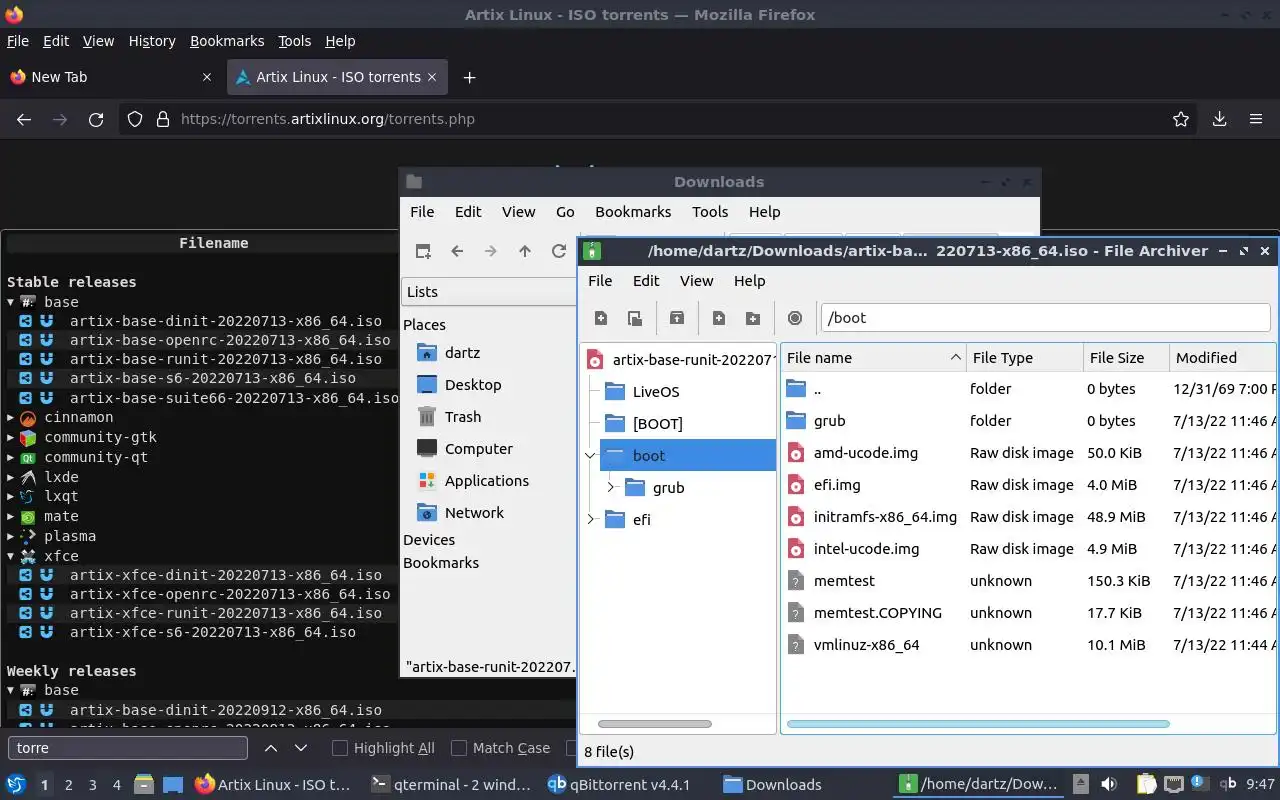Image resolution: width=1280 pixels, height=800 pixels.
Task: Select memtest.COPYING in archive file list
Action: point(878,613)
